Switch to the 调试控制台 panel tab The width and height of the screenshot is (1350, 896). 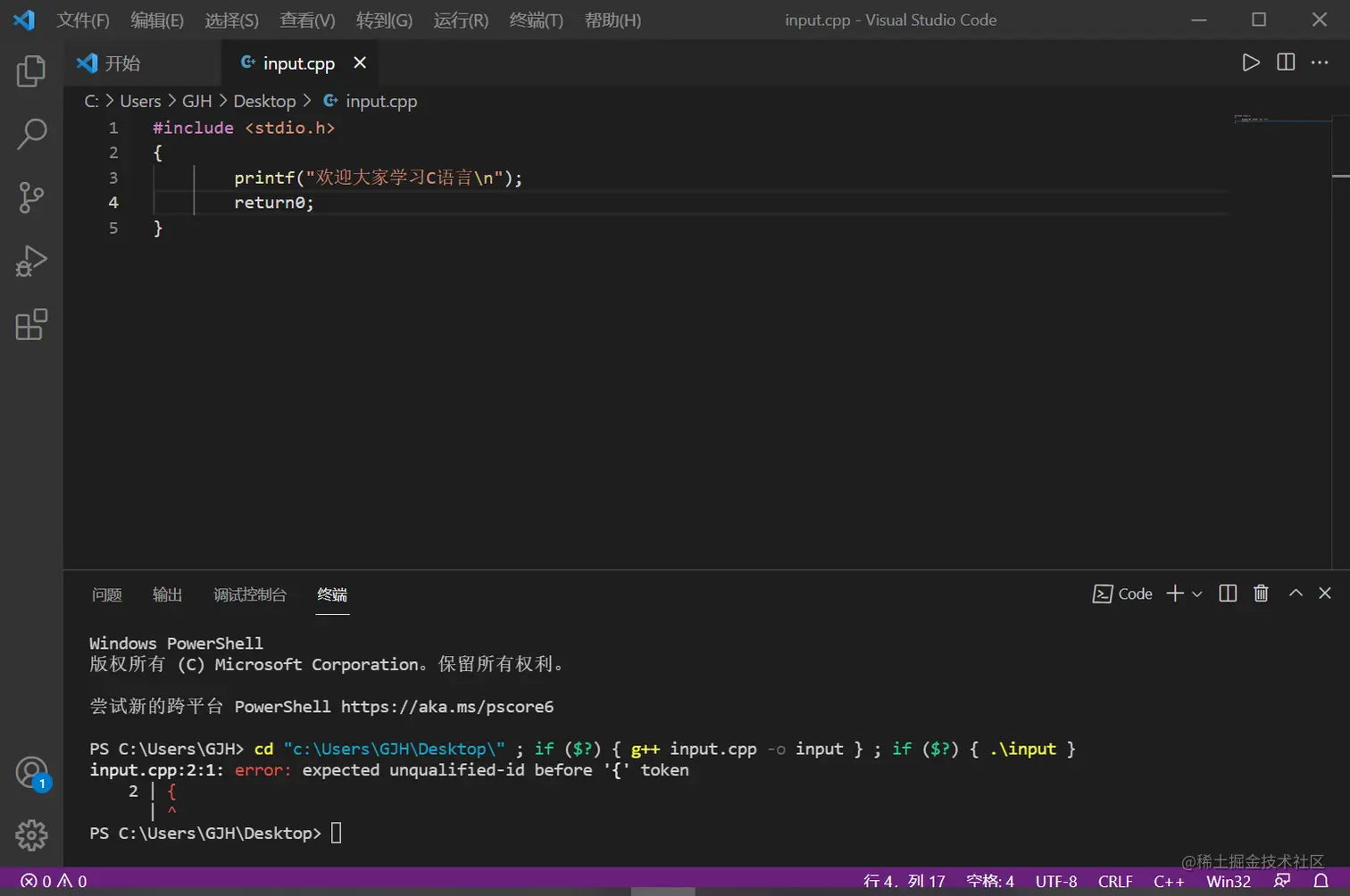[250, 594]
